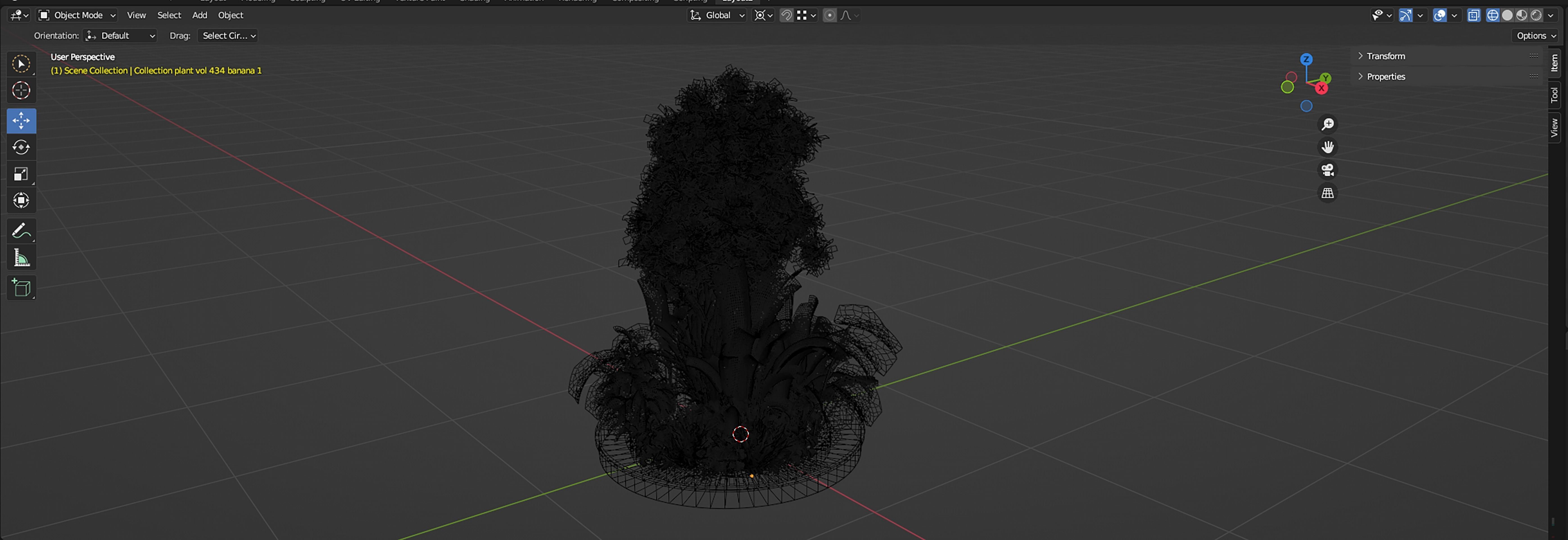Click the orange object origin dot
1568x540 pixels.
tap(752, 476)
